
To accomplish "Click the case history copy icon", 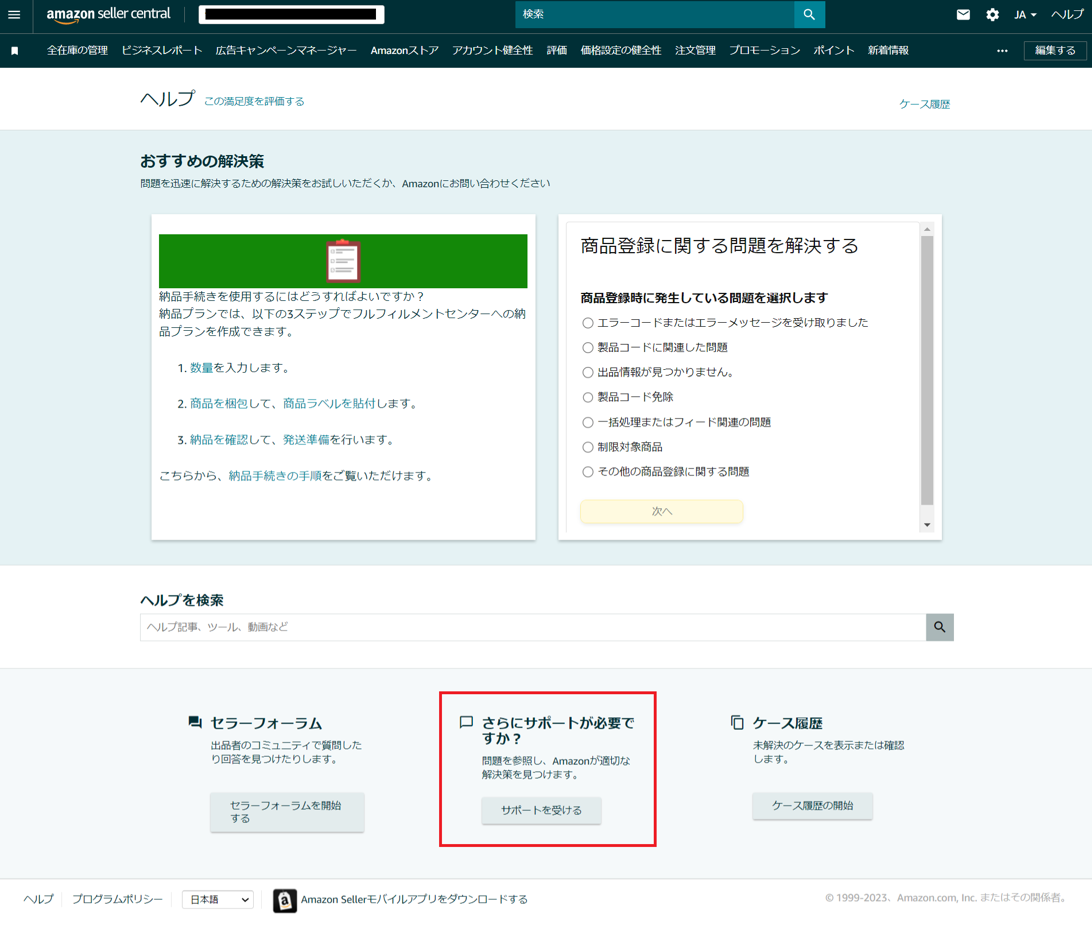I will (x=737, y=723).
